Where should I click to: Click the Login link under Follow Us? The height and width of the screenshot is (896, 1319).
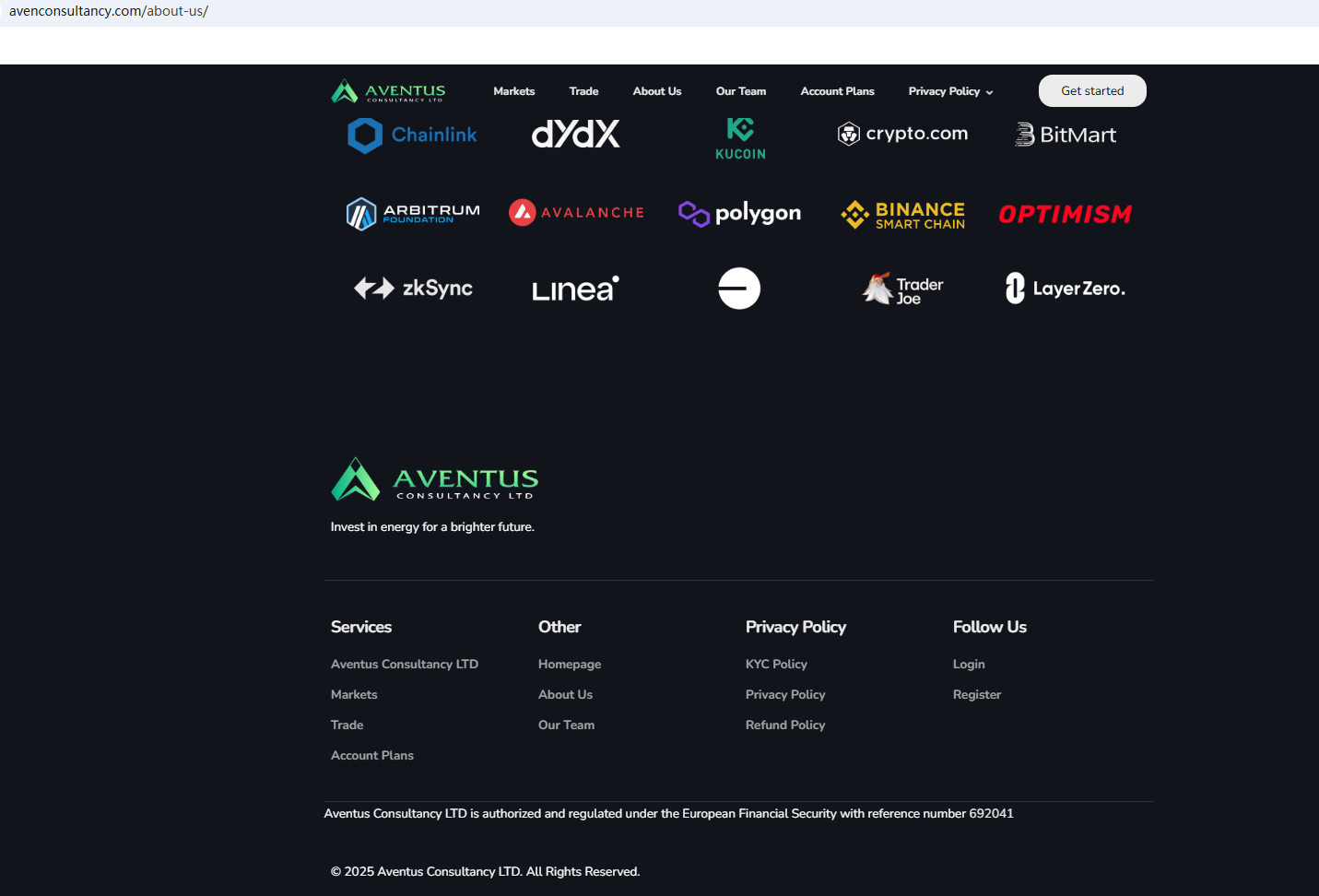pos(969,664)
